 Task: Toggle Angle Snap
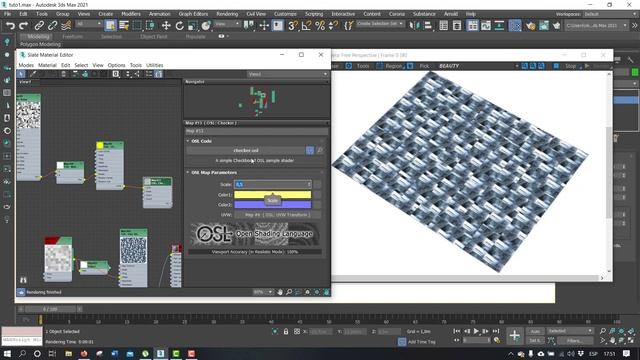pos(306,26)
